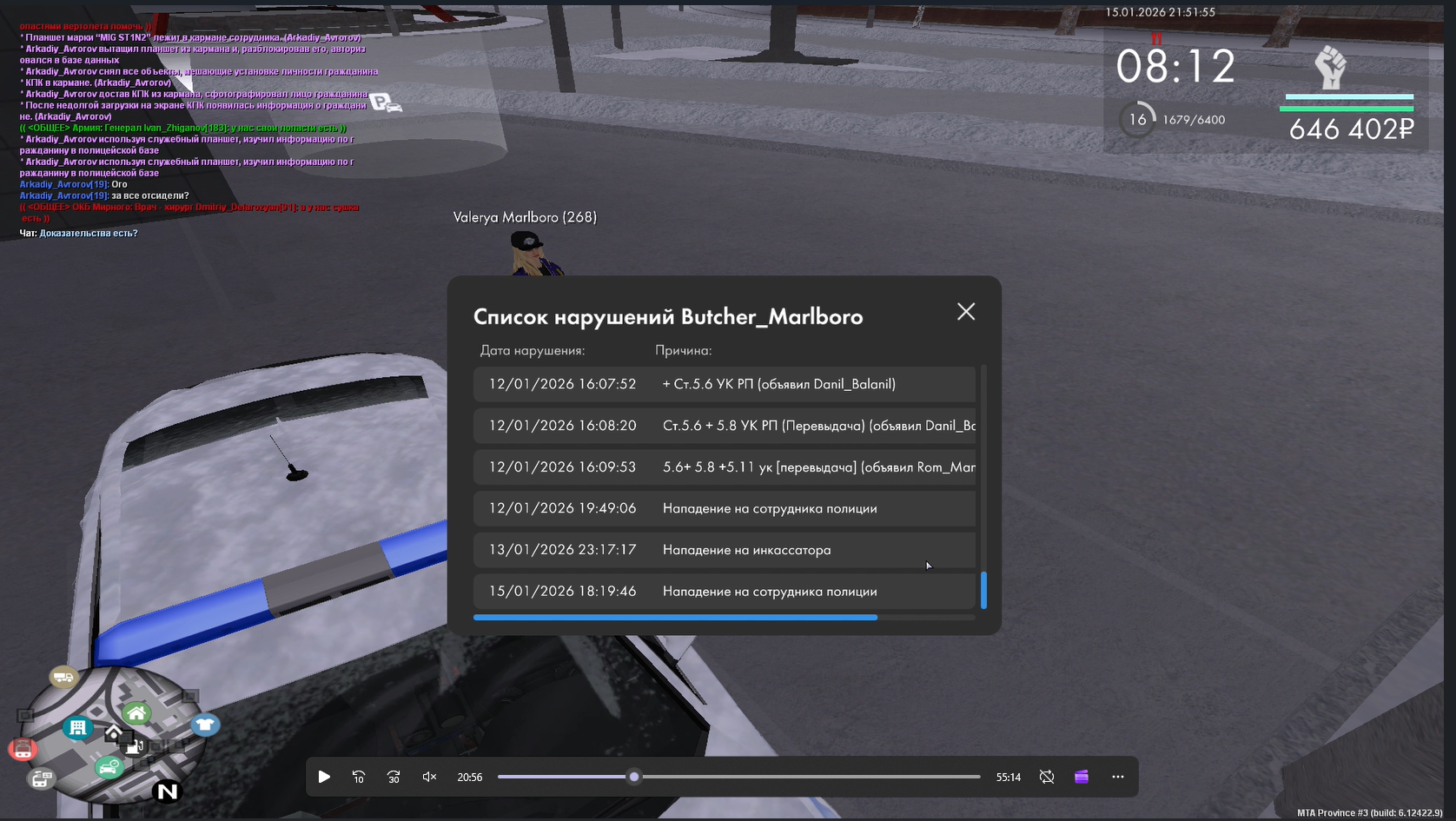Select the 12/01/2026 16:09:53 violation row
Viewport: 1456px width, 821px height.
(x=725, y=467)
